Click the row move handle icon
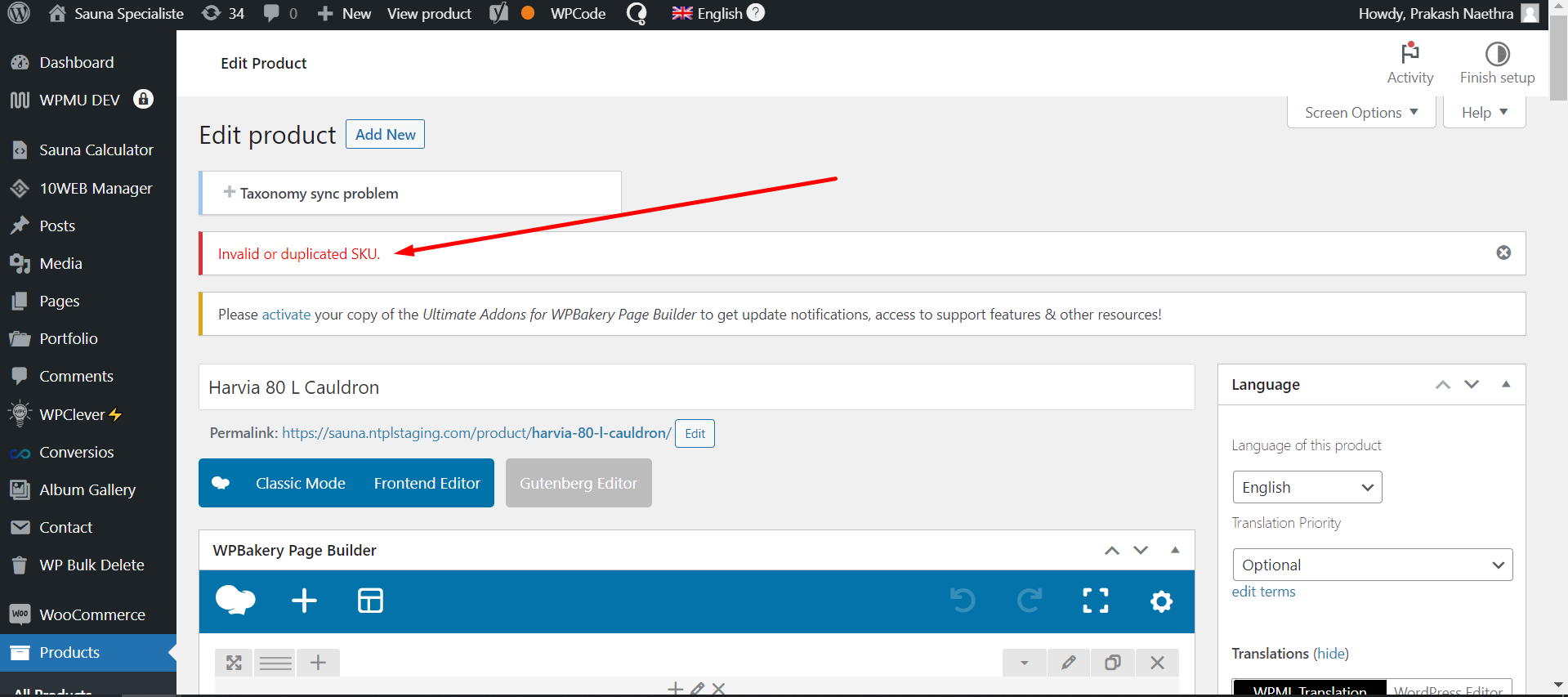 (x=234, y=663)
